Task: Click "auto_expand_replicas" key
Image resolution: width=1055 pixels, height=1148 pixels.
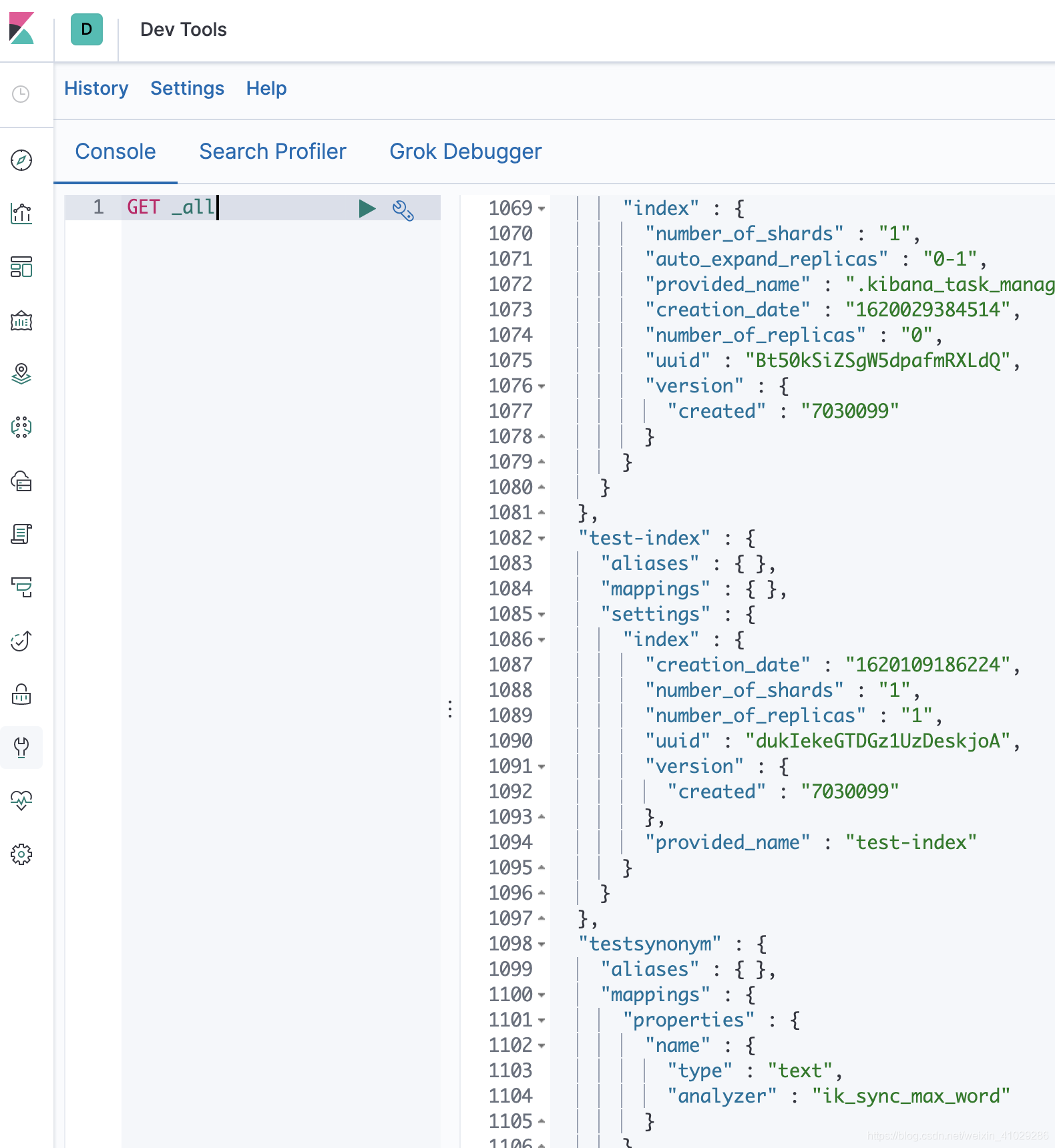Action: coord(767,259)
